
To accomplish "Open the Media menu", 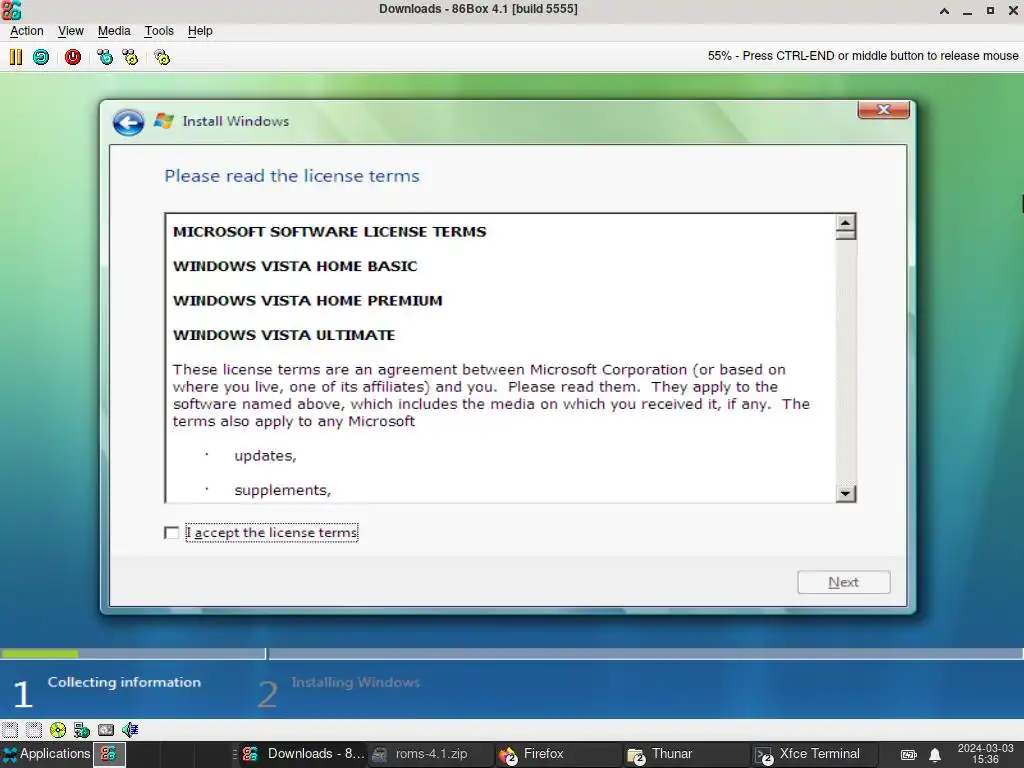I will tap(114, 31).
